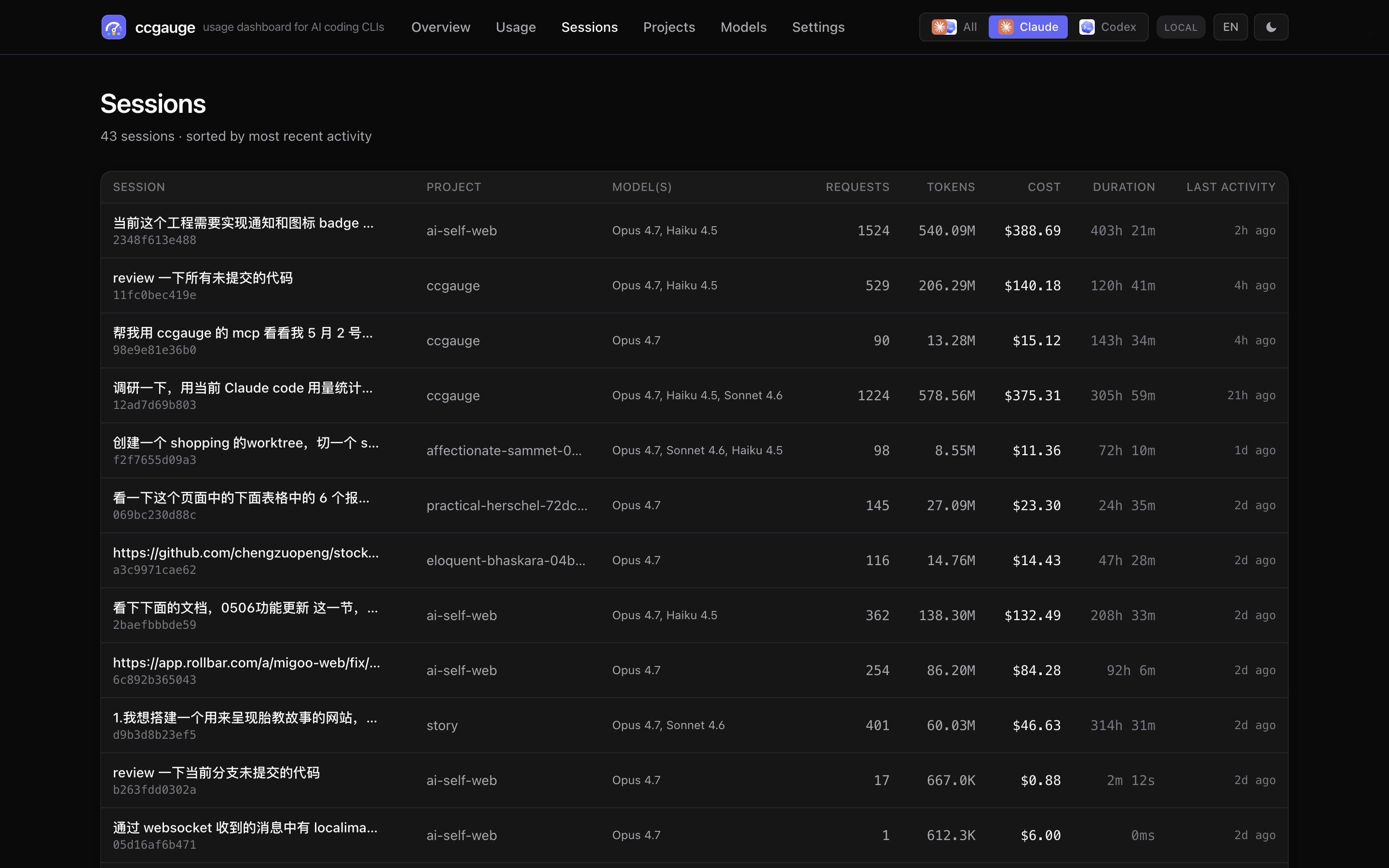Open session 'review 一下所有未提交的代码'
The image size is (1389, 868).
click(x=694, y=285)
